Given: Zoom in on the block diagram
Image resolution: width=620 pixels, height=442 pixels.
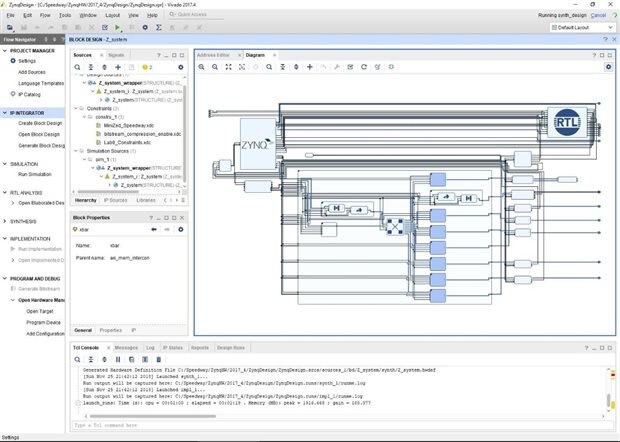Looking at the screenshot, I should 201,66.
